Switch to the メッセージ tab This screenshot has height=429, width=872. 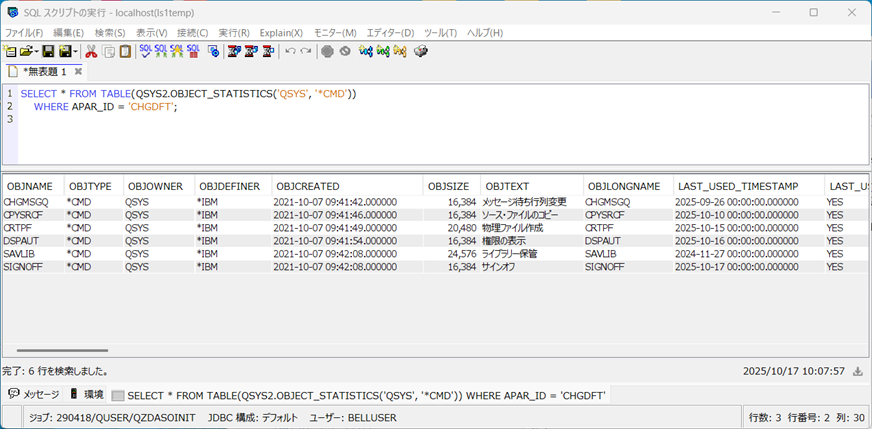click(x=34, y=394)
